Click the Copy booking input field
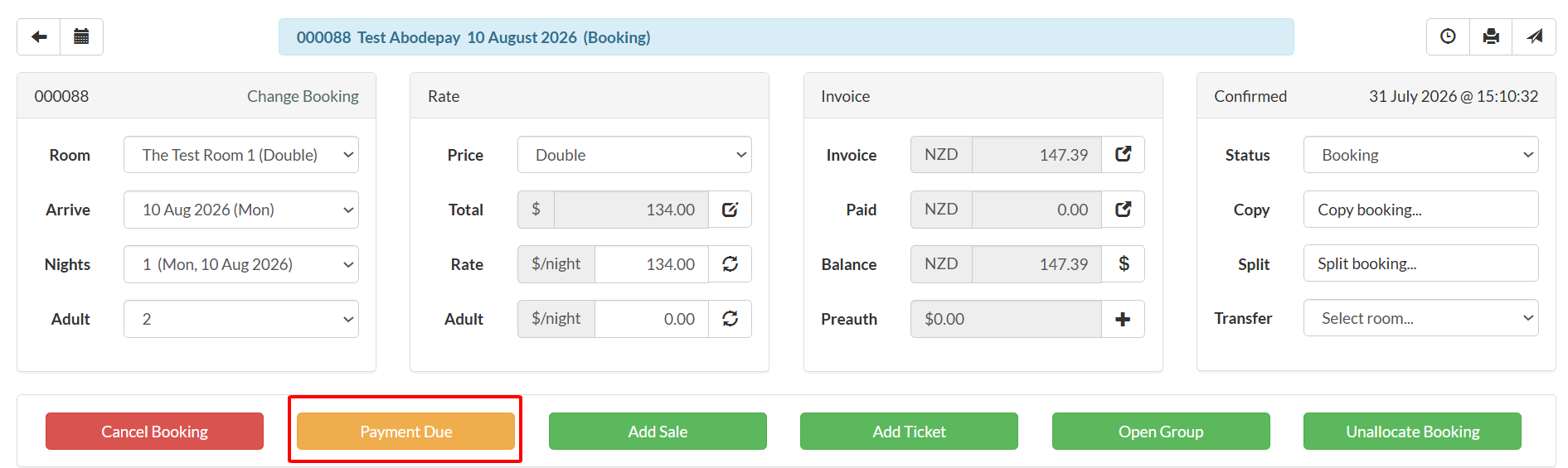The image size is (1568, 468). tap(1420, 210)
